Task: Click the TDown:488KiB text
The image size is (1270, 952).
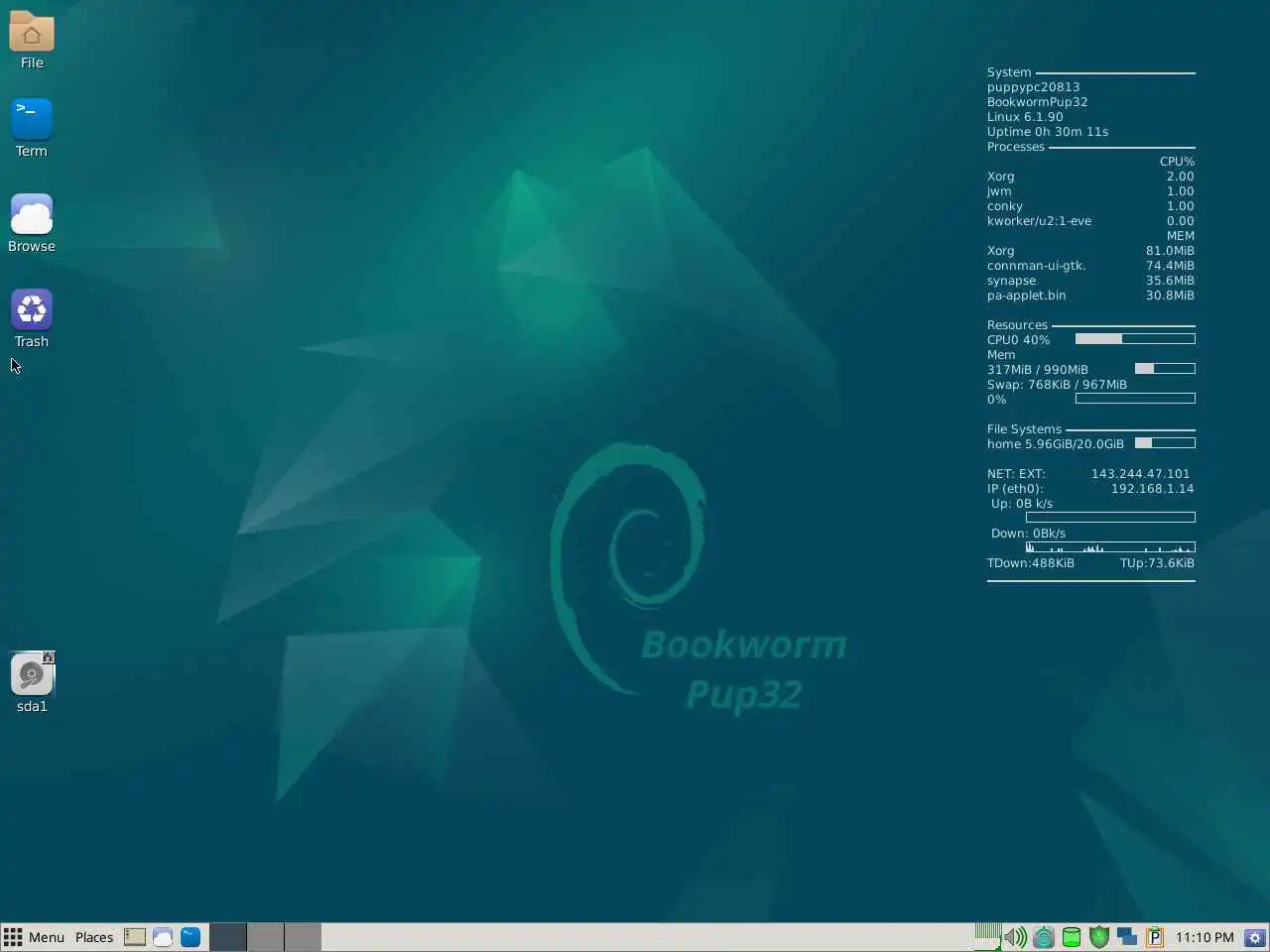Action: pyautogui.click(x=1030, y=563)
